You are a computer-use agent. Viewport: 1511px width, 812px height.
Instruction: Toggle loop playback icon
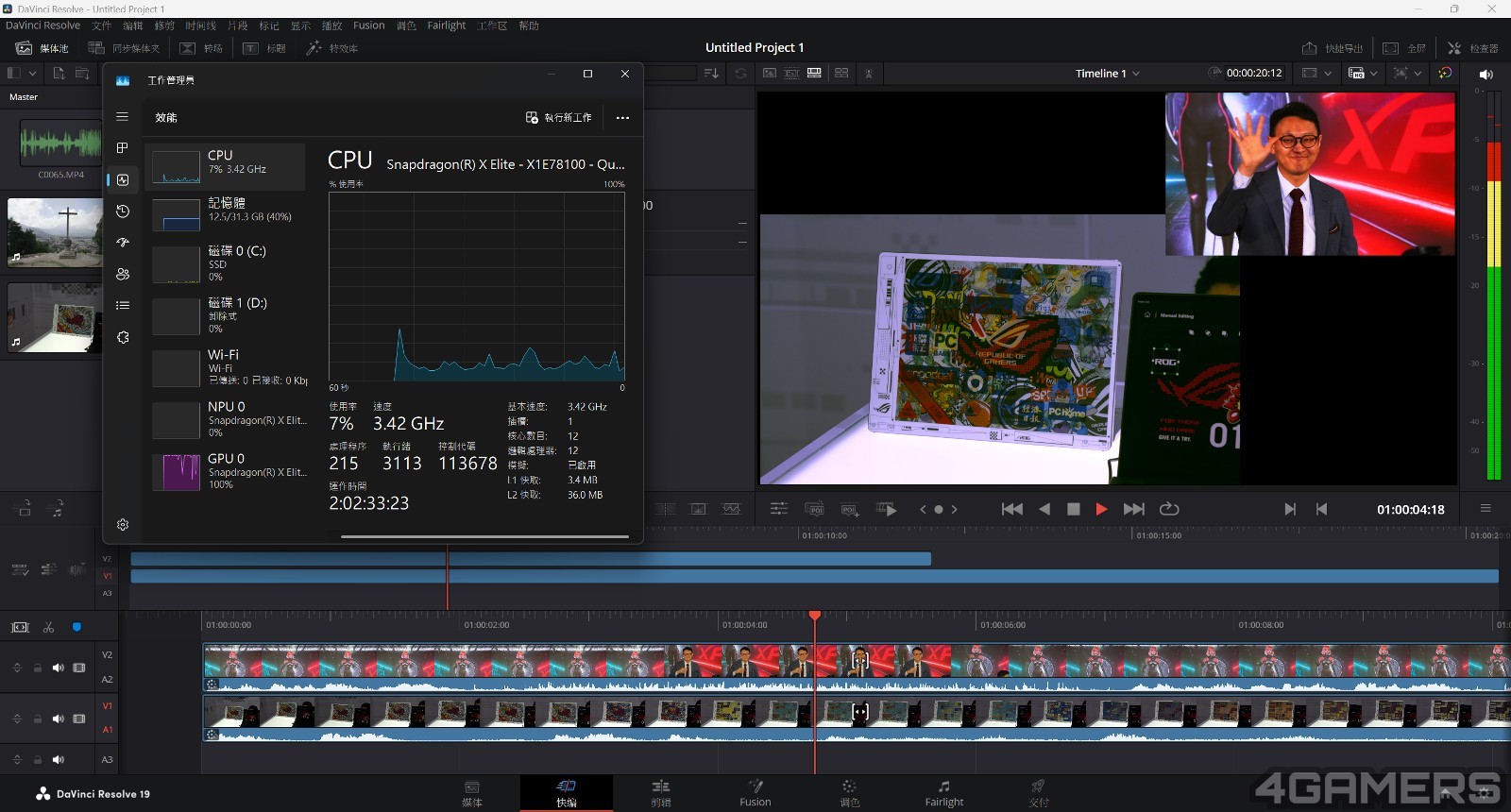click(1169, 509)
